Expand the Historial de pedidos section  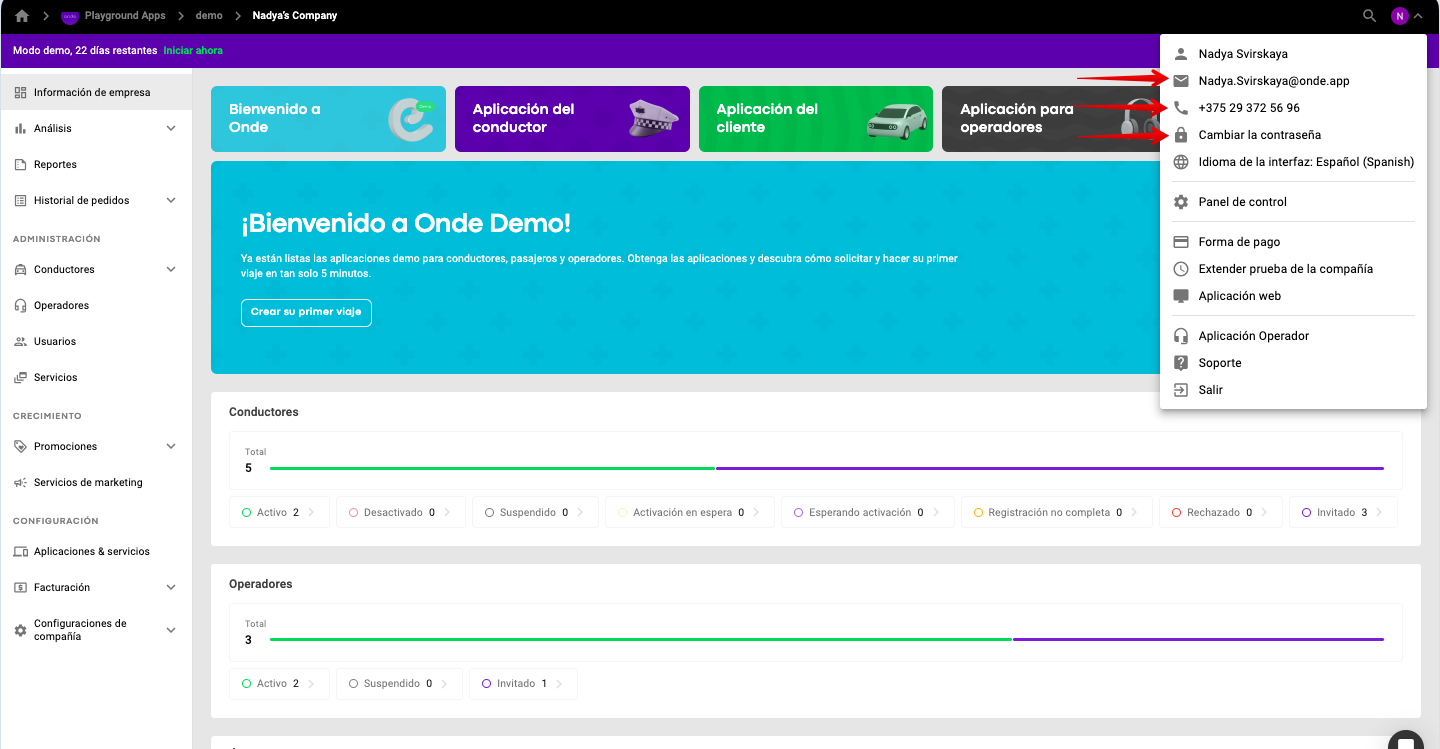click(171, 200)
